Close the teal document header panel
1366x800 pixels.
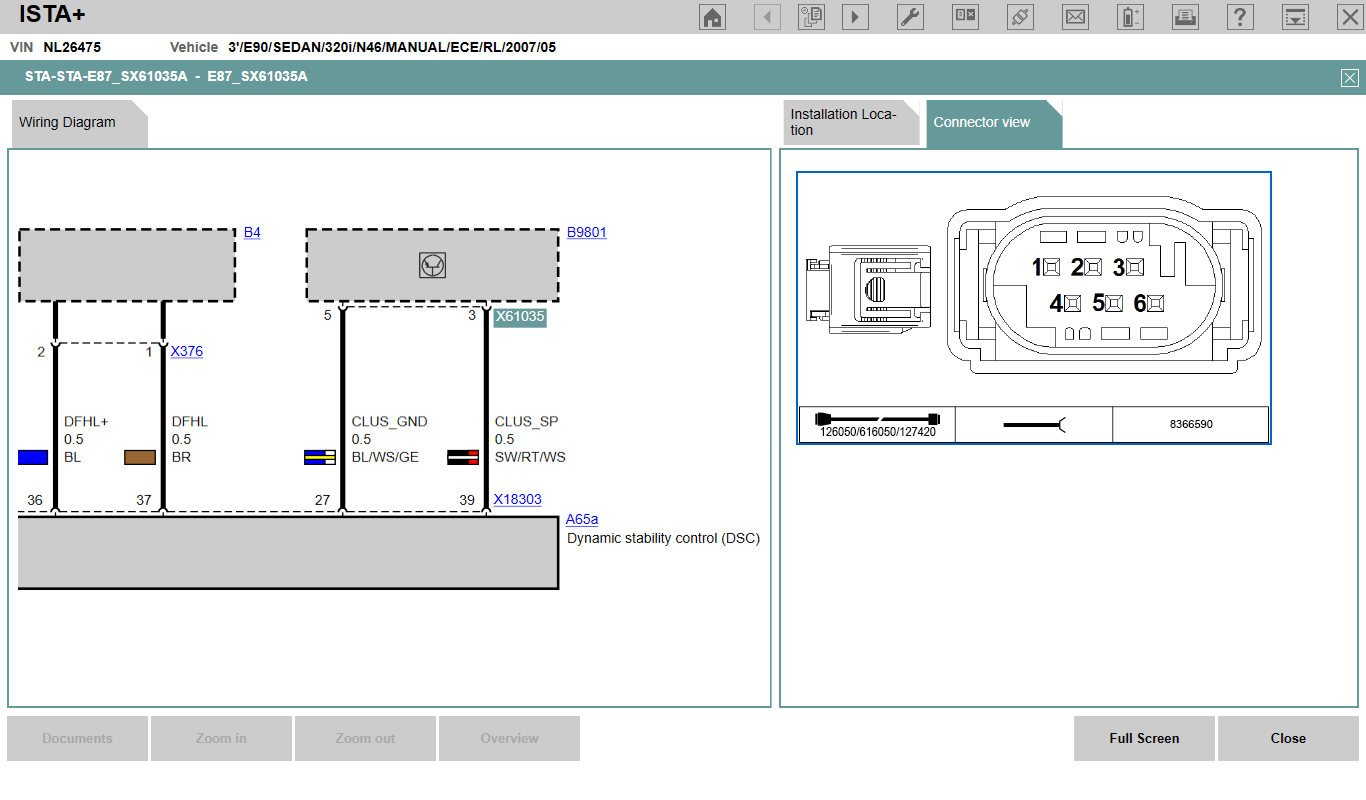point(1349,78)
